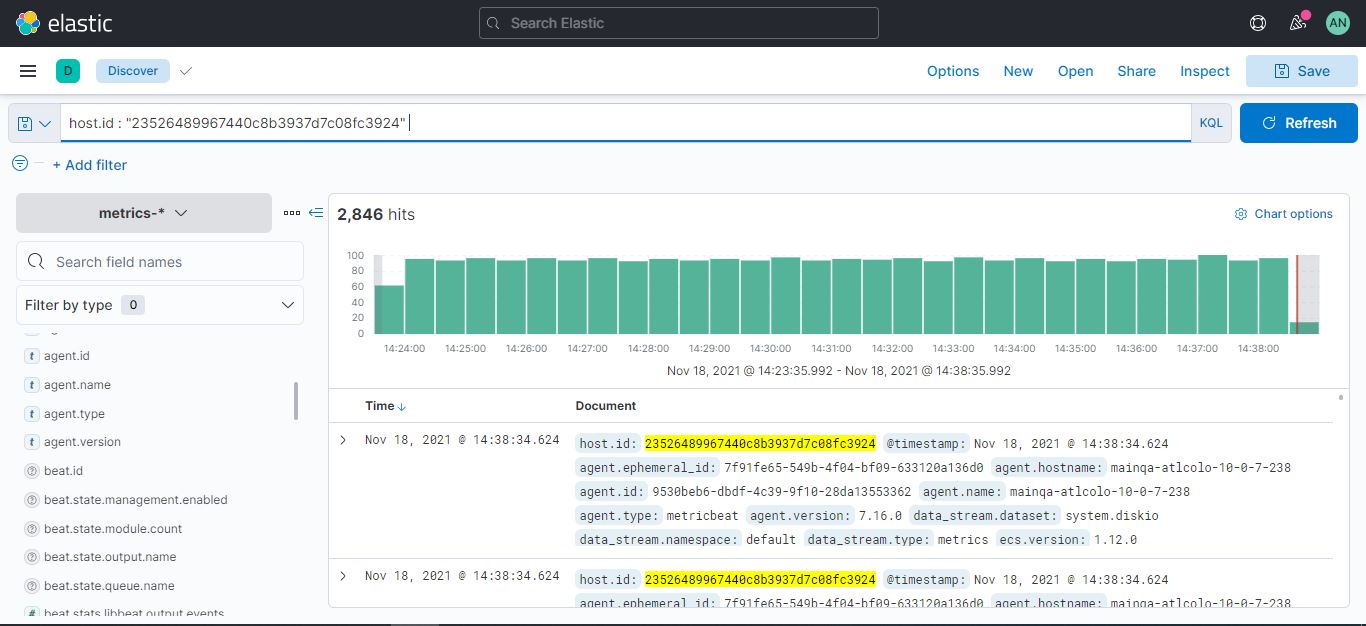This screenshot has height=626, width=1366.
Task: Click string type icon beside agent.id
Action: tap(32, 356)
